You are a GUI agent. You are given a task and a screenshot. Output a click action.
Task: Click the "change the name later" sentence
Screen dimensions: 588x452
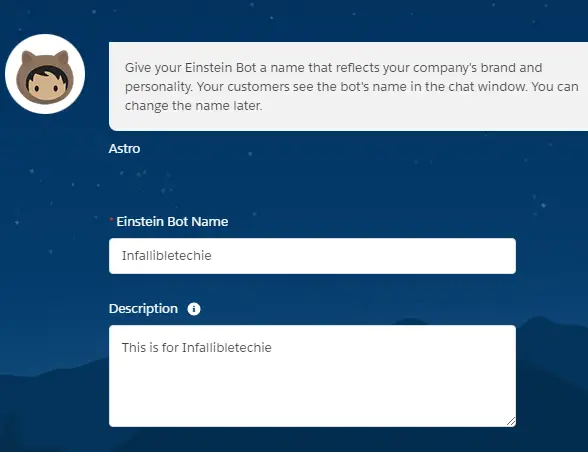tap(193, 106)
